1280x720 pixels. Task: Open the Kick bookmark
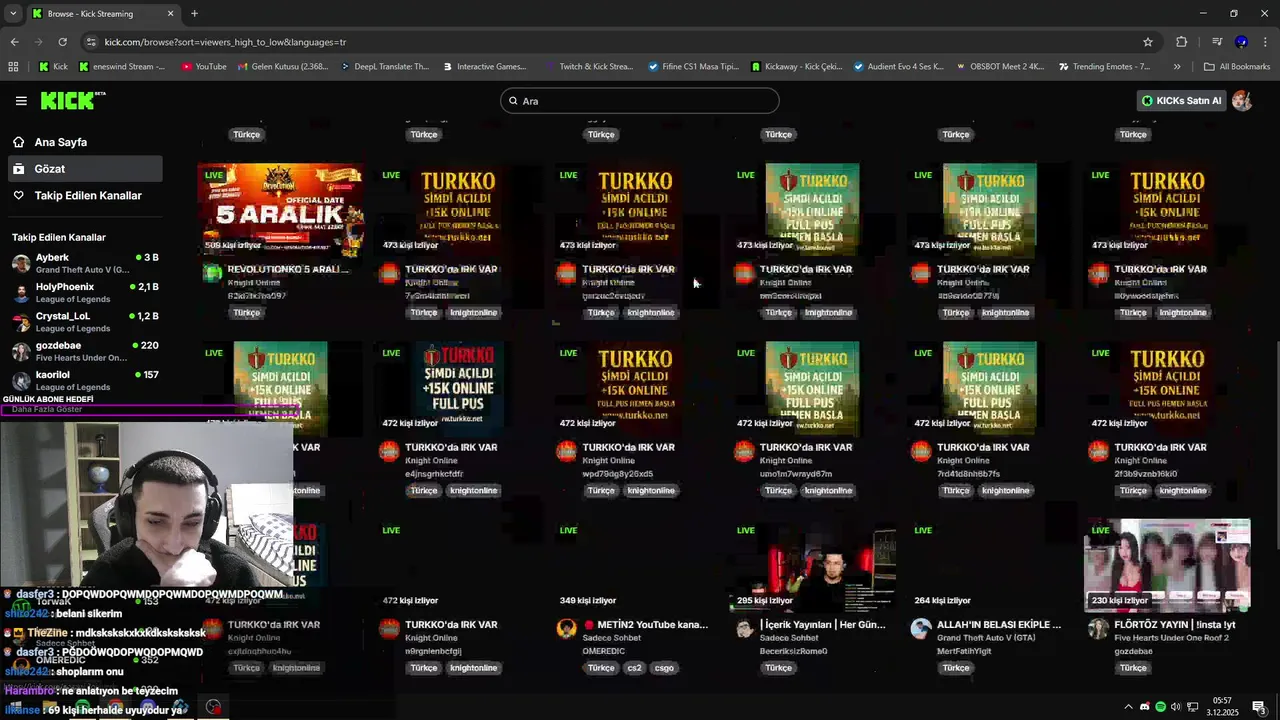tap(54, 67)
